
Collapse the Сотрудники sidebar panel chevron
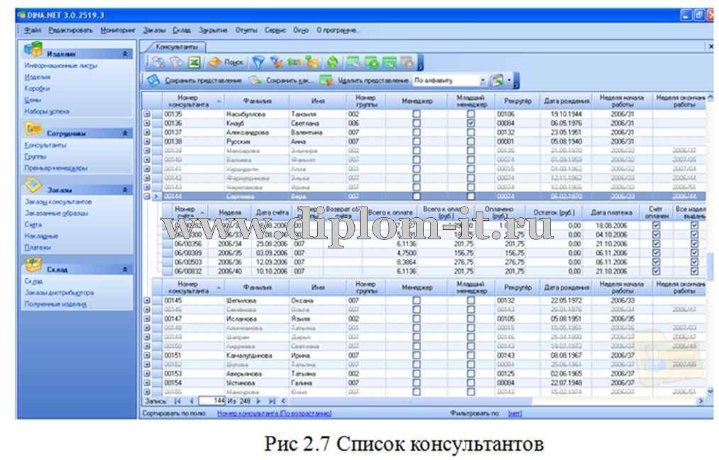pos(125,133)
